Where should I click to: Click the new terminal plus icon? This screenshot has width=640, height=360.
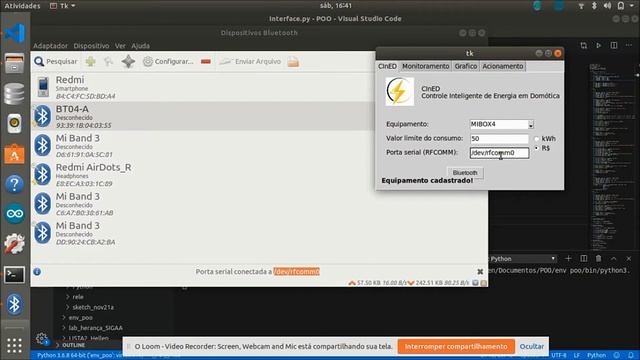pyautogui.click(x=568, y=258)
